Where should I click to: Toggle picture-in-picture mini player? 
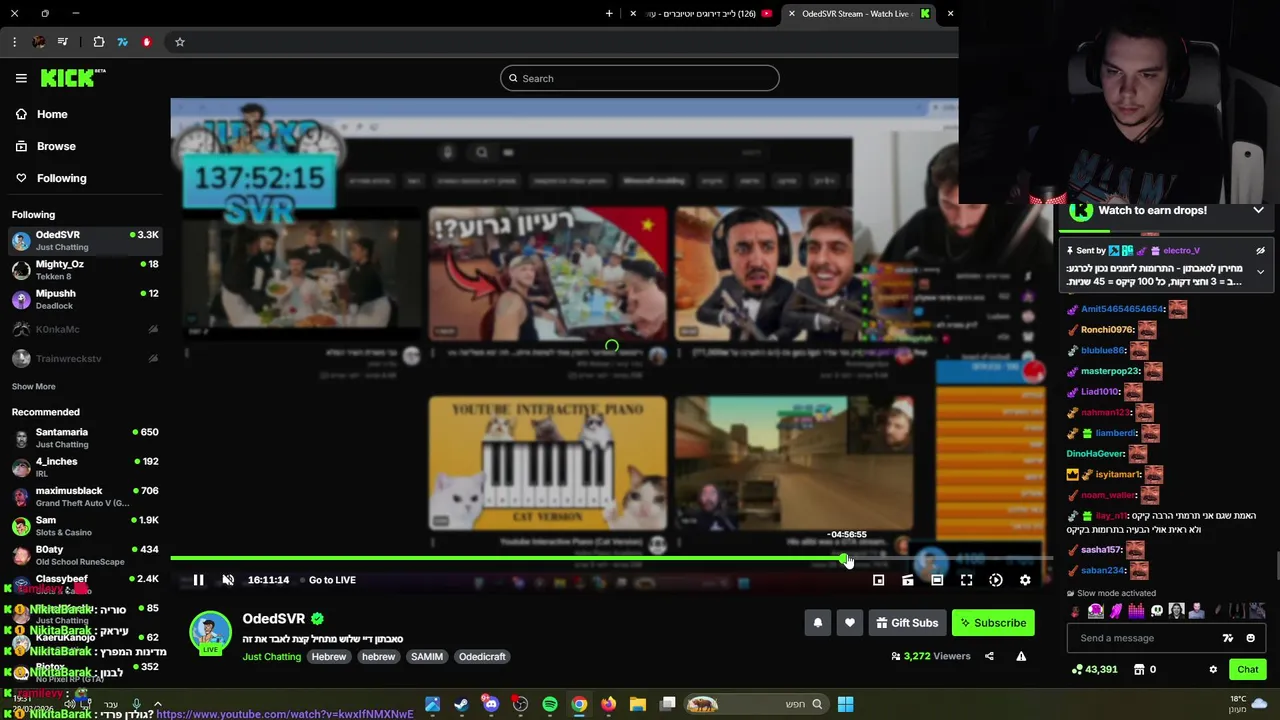point(878,580)
